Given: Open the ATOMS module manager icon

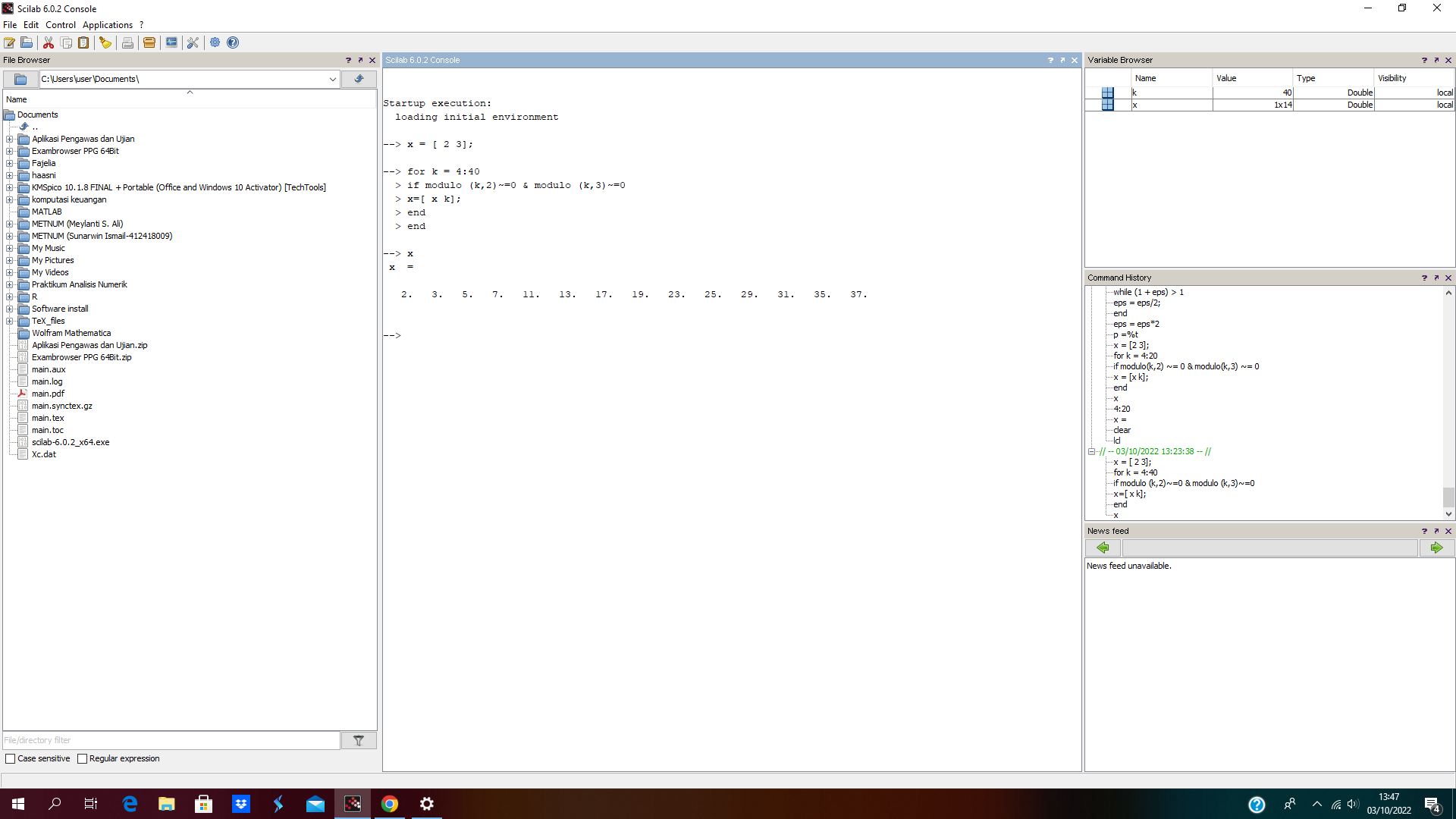Looking at the screenshot, I should (x=149, y=42).
